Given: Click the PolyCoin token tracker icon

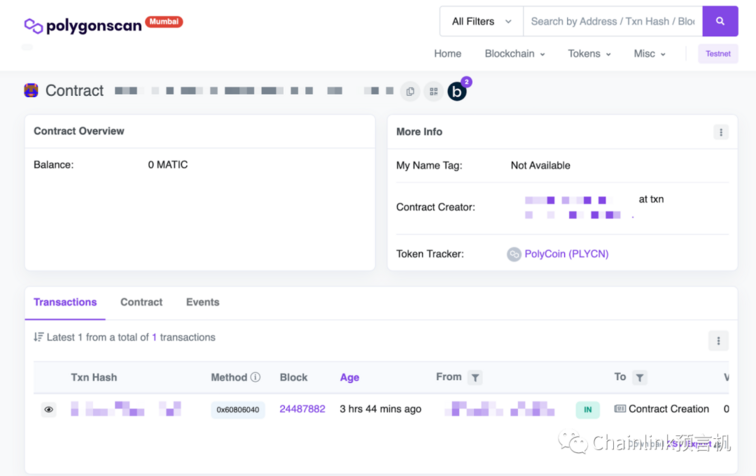Looking at the screenshot, I should coord(514,254).
